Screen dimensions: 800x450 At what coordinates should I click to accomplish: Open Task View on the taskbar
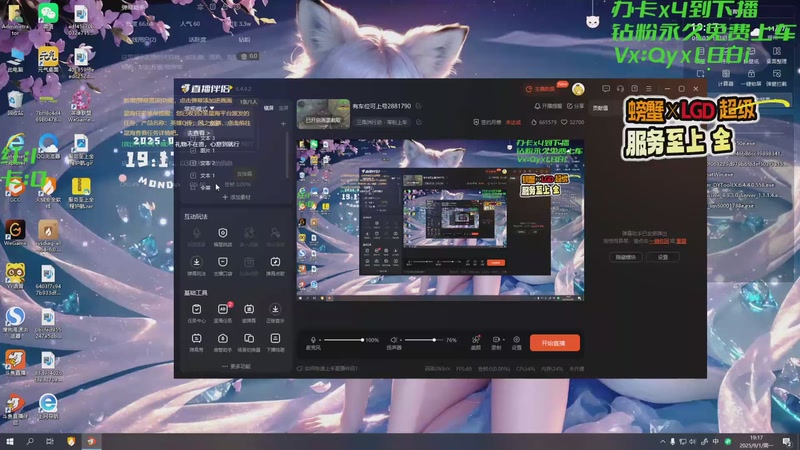click(x=49, y=441)
